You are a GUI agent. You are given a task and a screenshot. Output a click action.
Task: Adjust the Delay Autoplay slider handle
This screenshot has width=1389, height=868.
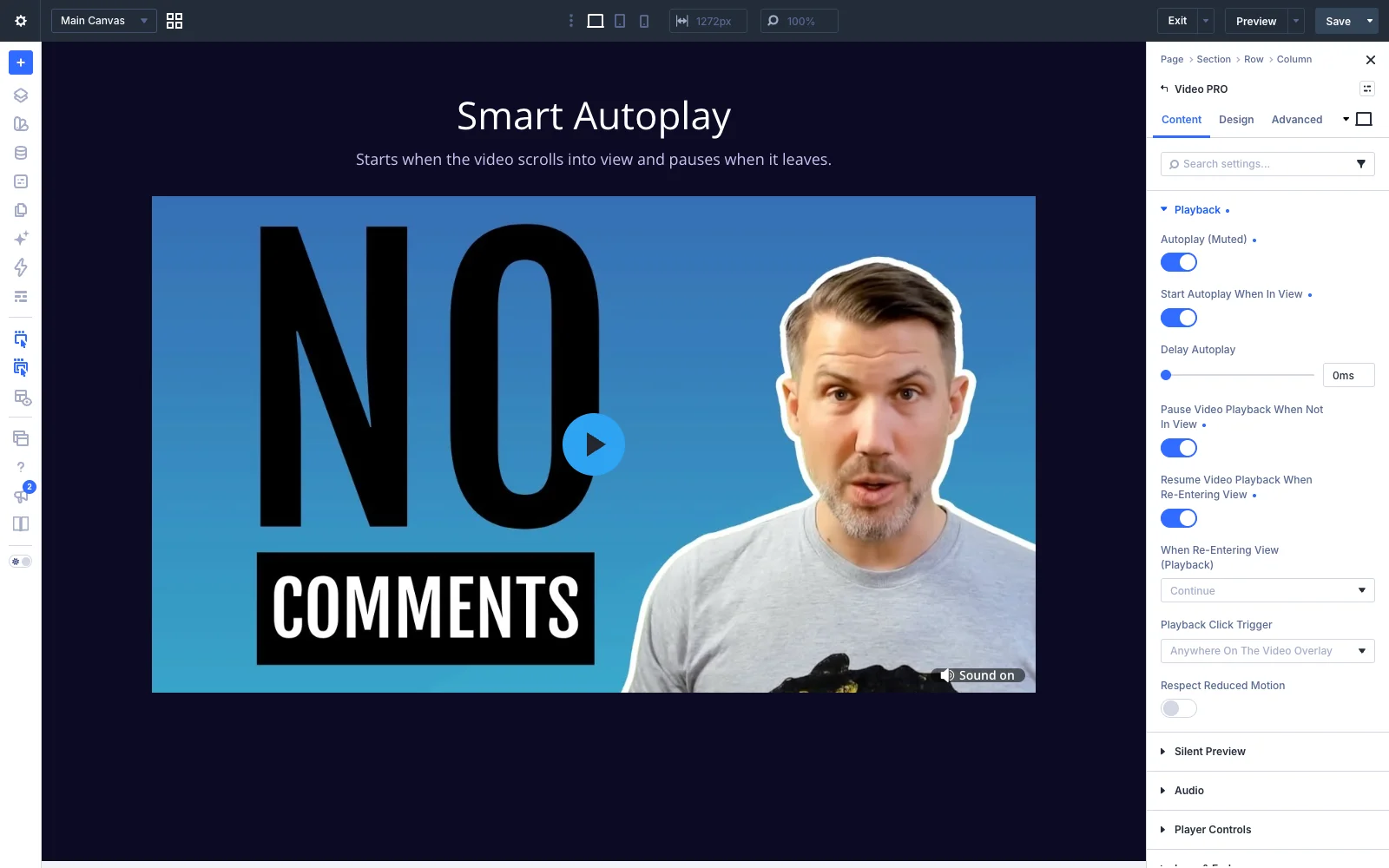[1166, 375]
